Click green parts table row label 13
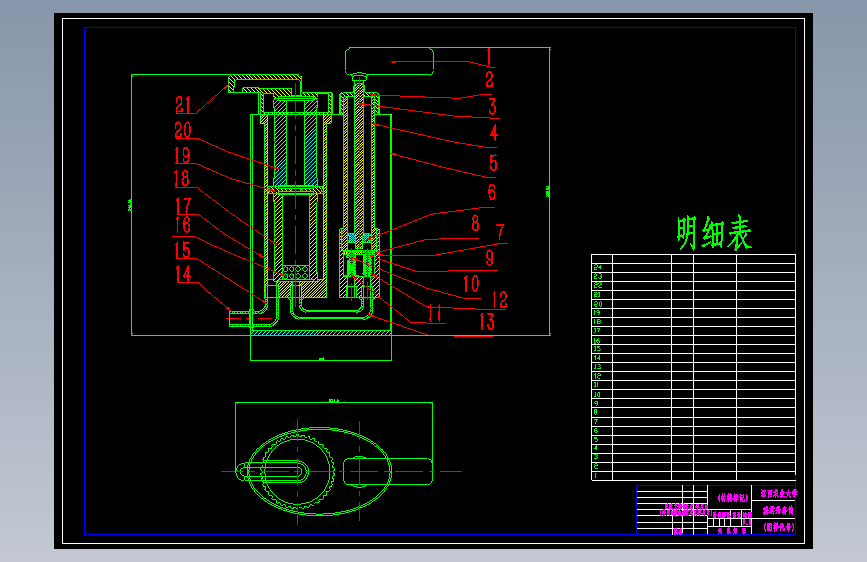 597,367
